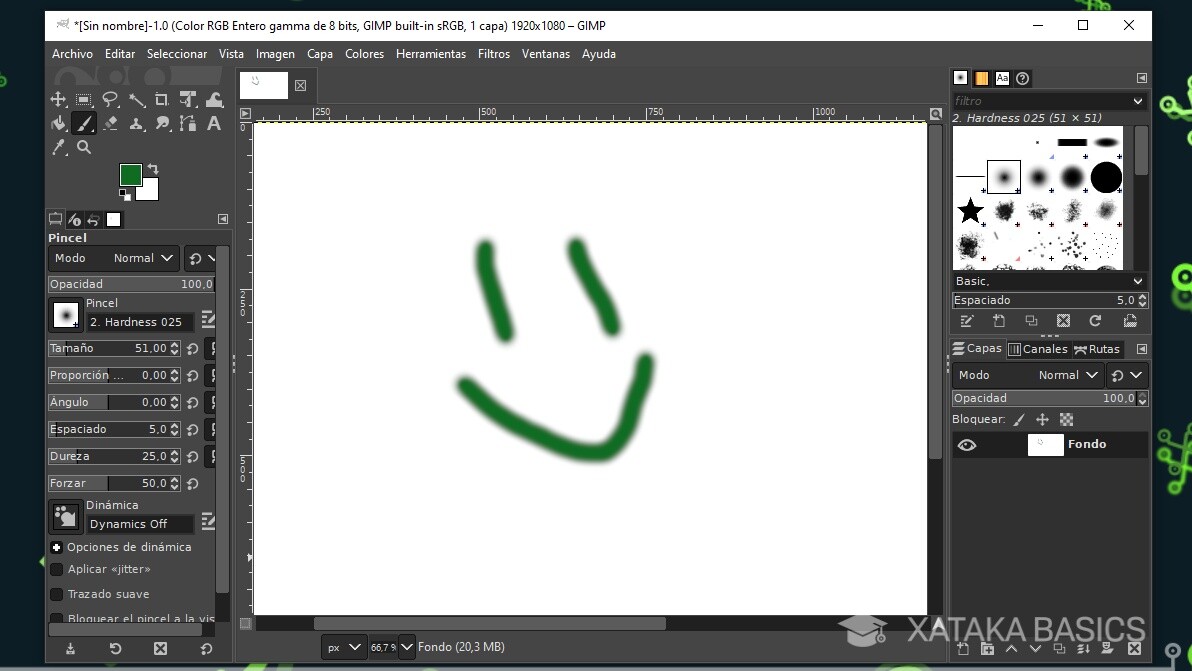Screen dimensions: 1192x671
Task: Pick the Bucket Fill tool
Action: (58, 124)
